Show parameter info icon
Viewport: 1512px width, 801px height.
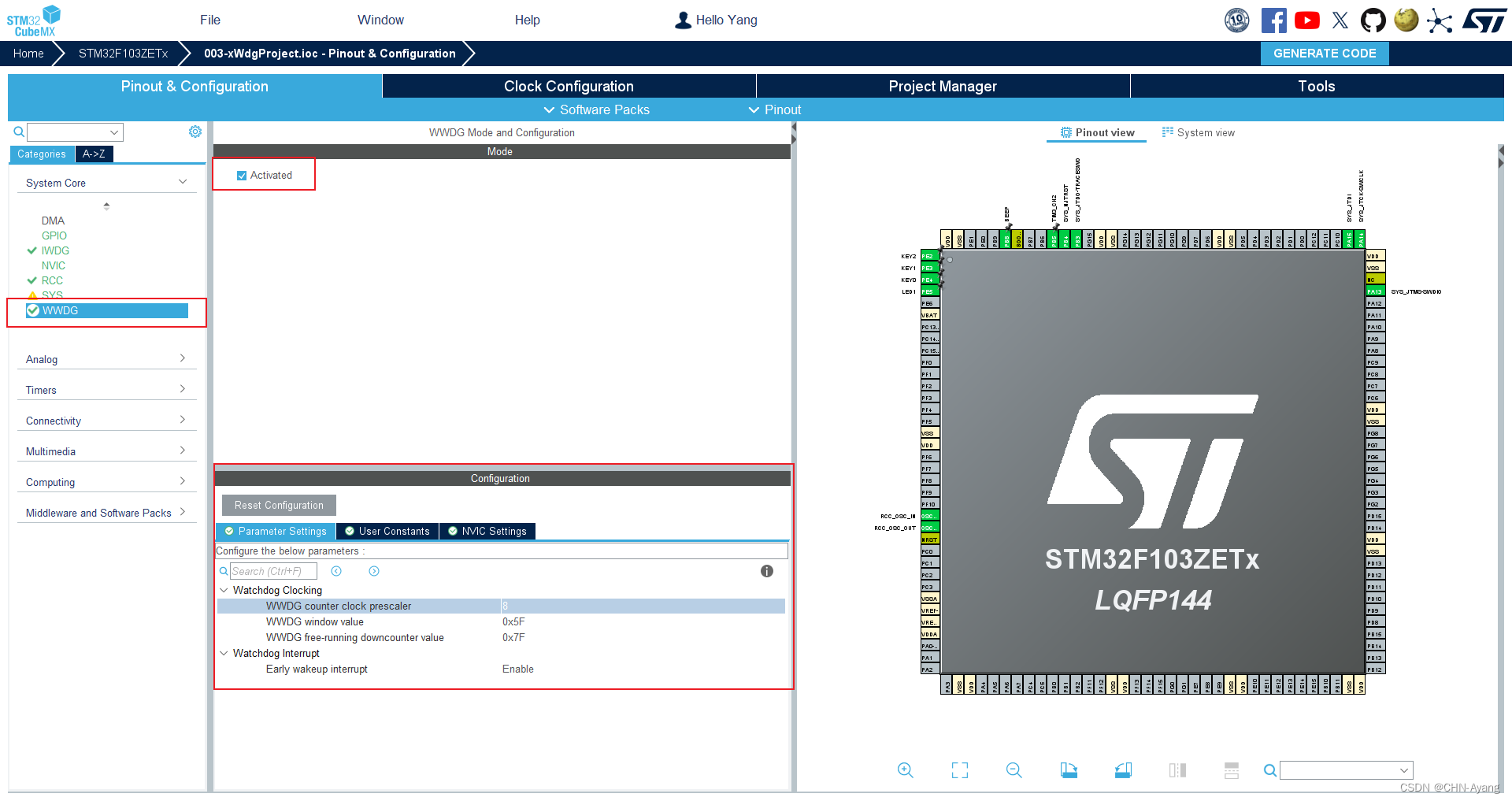767,571
